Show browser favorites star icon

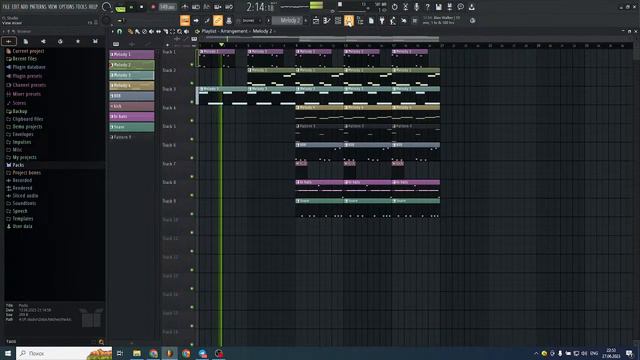point(78,41)
